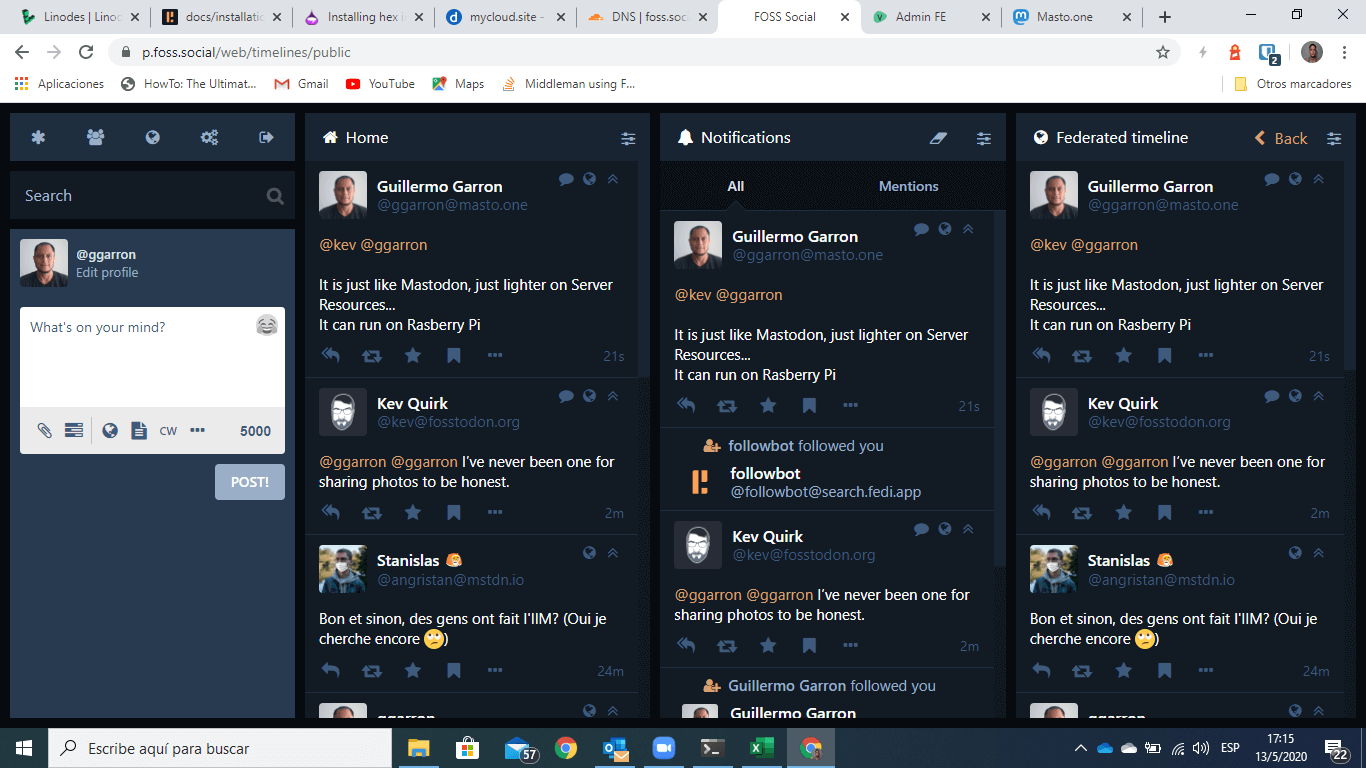Attach media with paperclip icon
Screen dimensions: 1366x768
tap(44, 430)
